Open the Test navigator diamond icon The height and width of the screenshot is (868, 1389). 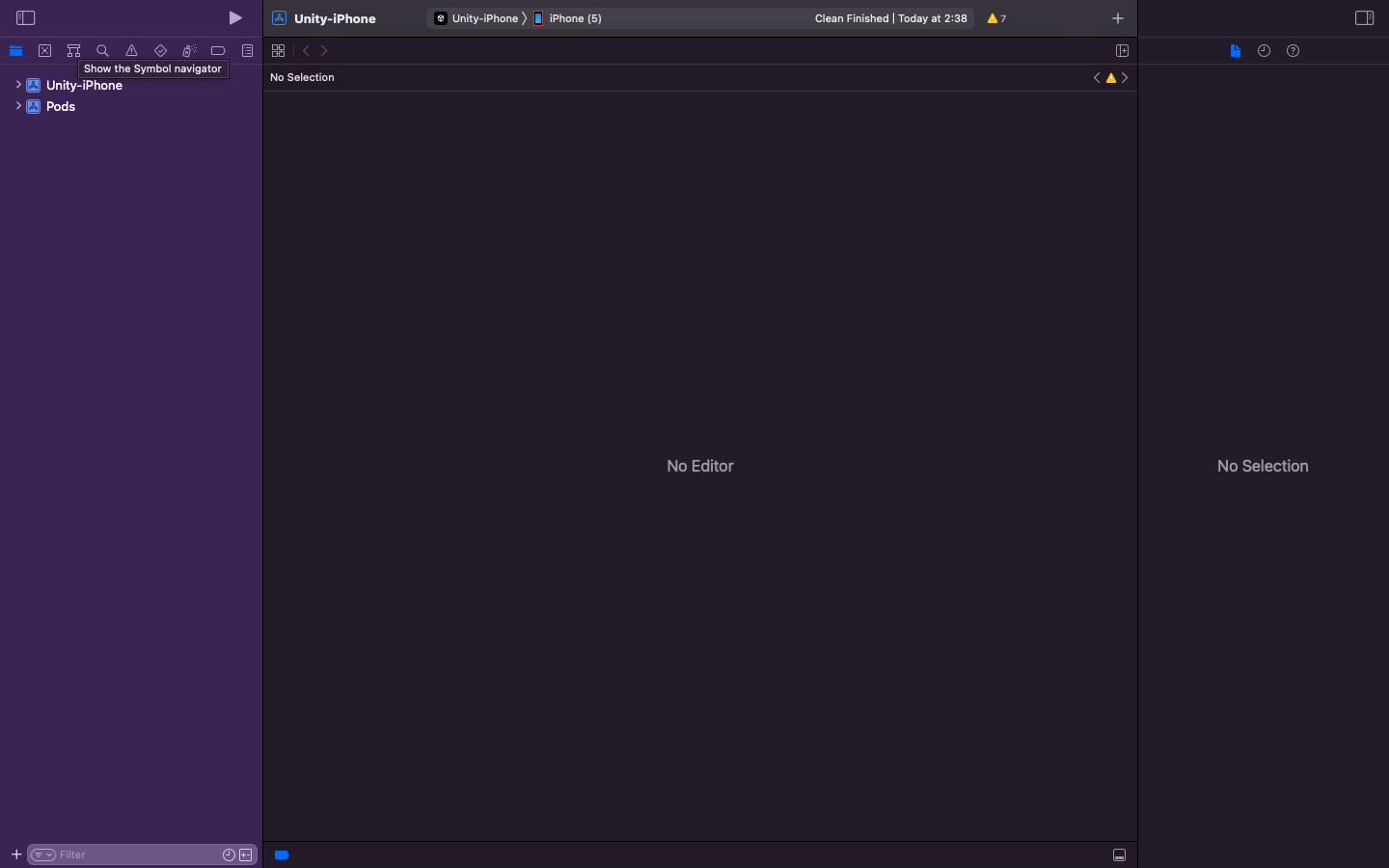point(160,51)
